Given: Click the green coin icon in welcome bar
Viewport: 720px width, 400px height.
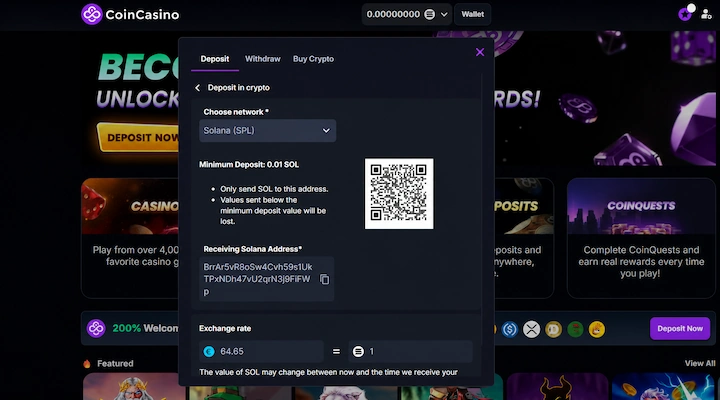Looking at the screenshot, I should (x=575, y=329).
